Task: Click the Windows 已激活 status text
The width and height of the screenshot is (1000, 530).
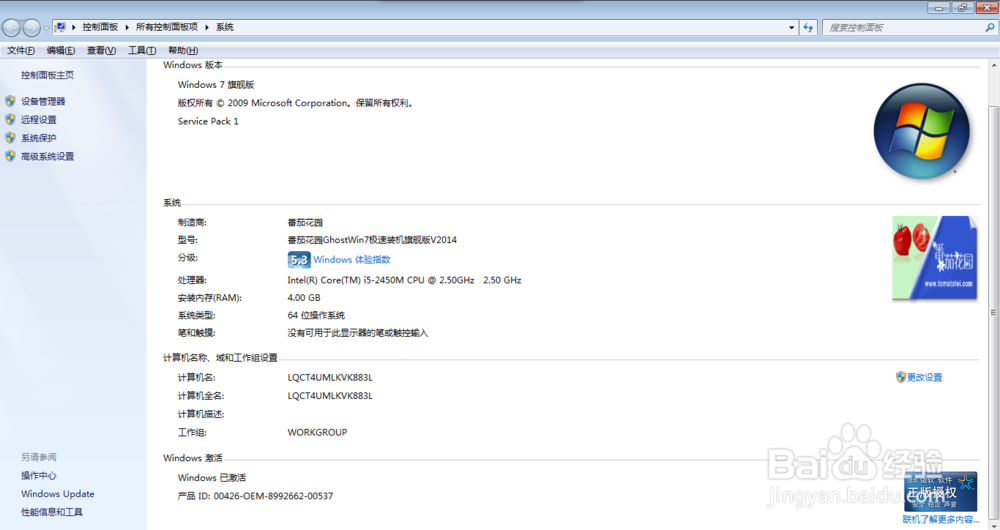Action: click(212, 477)
